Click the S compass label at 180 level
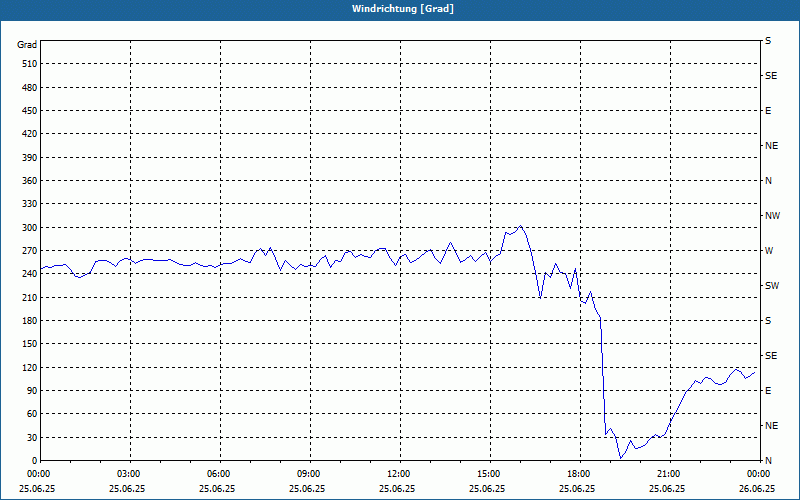 click(768, 321)
